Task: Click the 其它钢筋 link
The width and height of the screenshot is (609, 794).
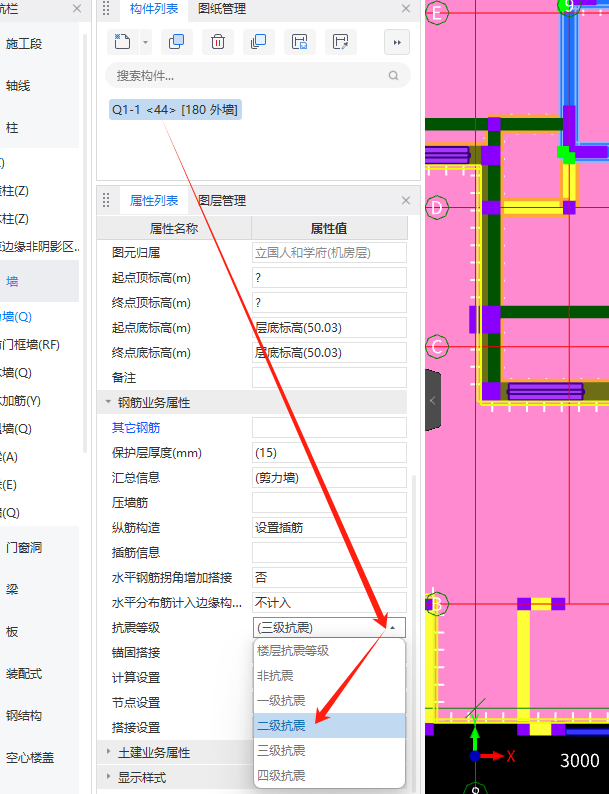Action: (x=136, y=428)
